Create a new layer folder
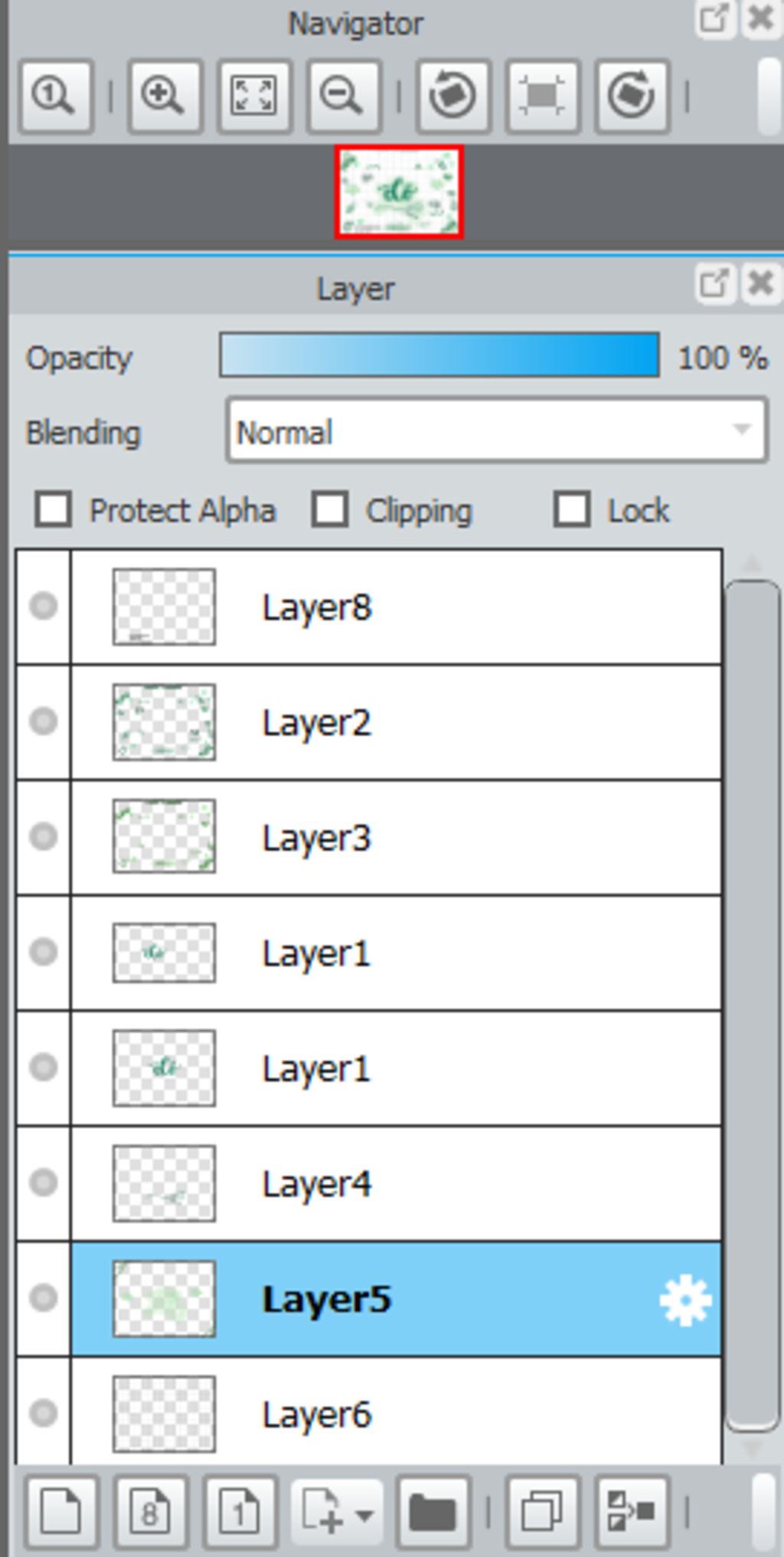This screenshot has height=1557, width=784. (433, 1512)
